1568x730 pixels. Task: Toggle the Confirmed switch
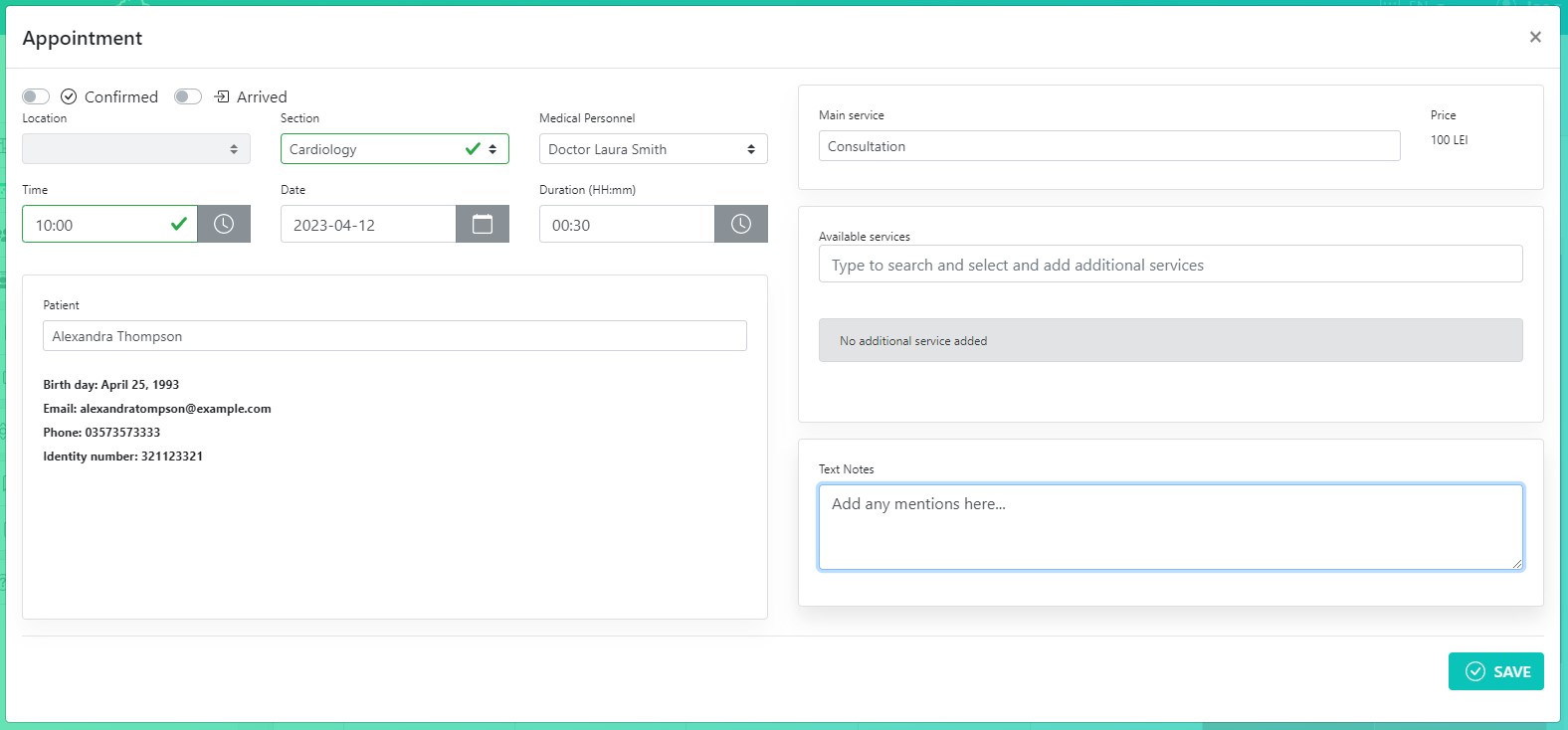(x=36, y=96)
